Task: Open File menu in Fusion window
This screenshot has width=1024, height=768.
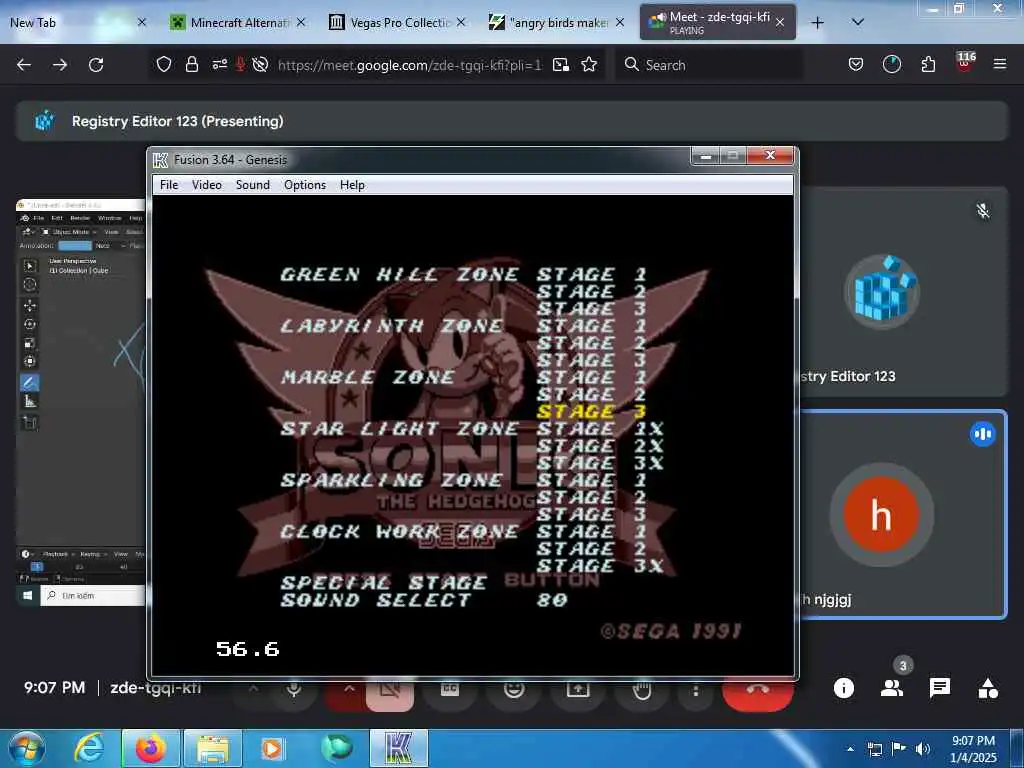Action: coord(169,185)
